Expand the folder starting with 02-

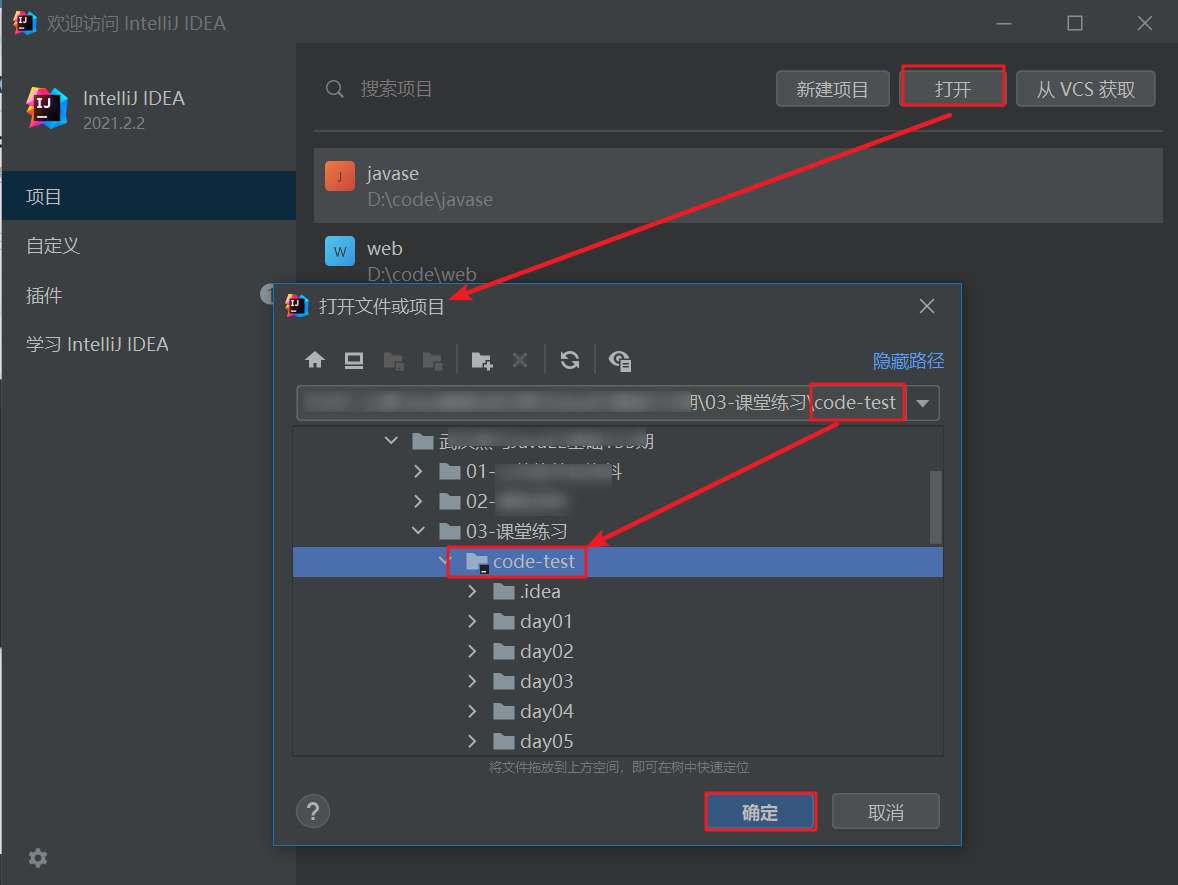(418, 501)
